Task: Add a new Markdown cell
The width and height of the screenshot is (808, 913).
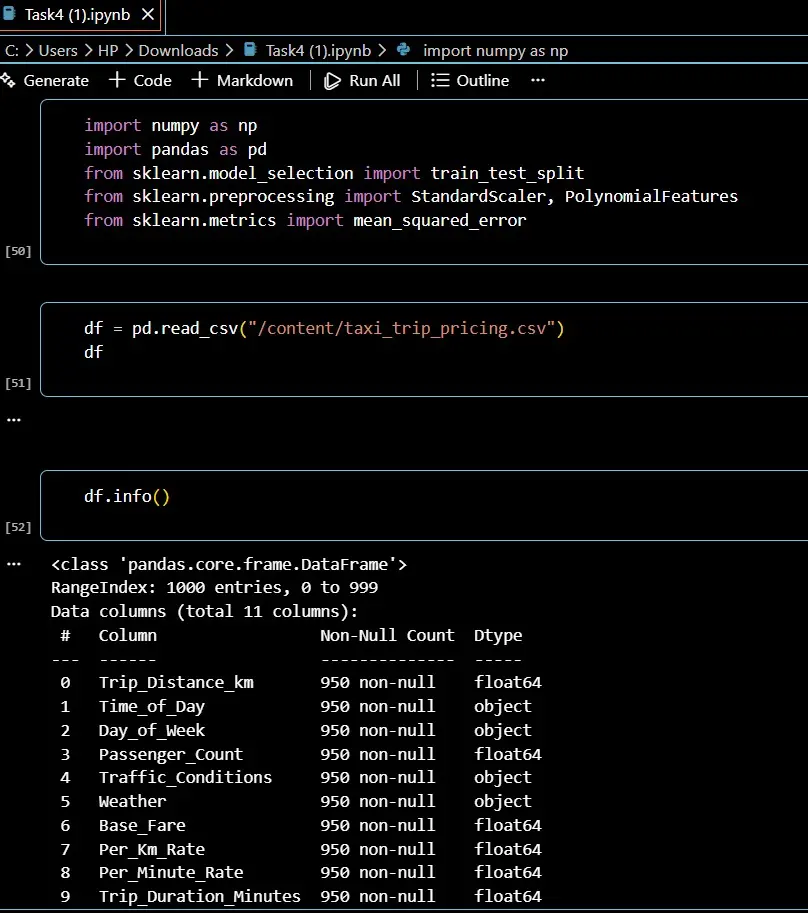Action: (x=242, y=80)
